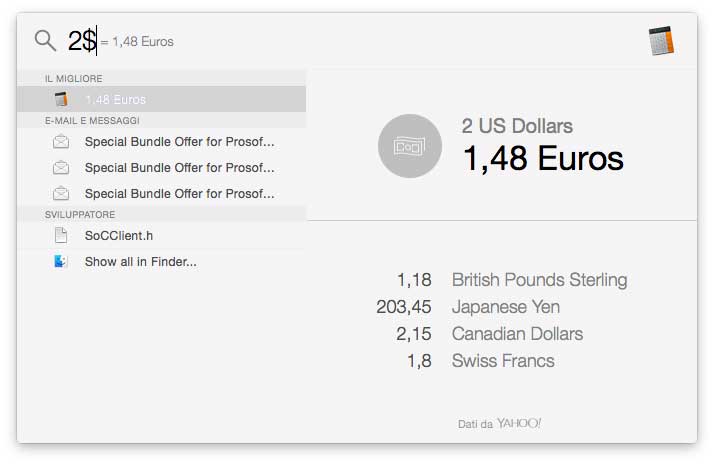This screenshot has height=464, width=714.
Task: Click the IL MIGLIORE section header
Action: 74,78
